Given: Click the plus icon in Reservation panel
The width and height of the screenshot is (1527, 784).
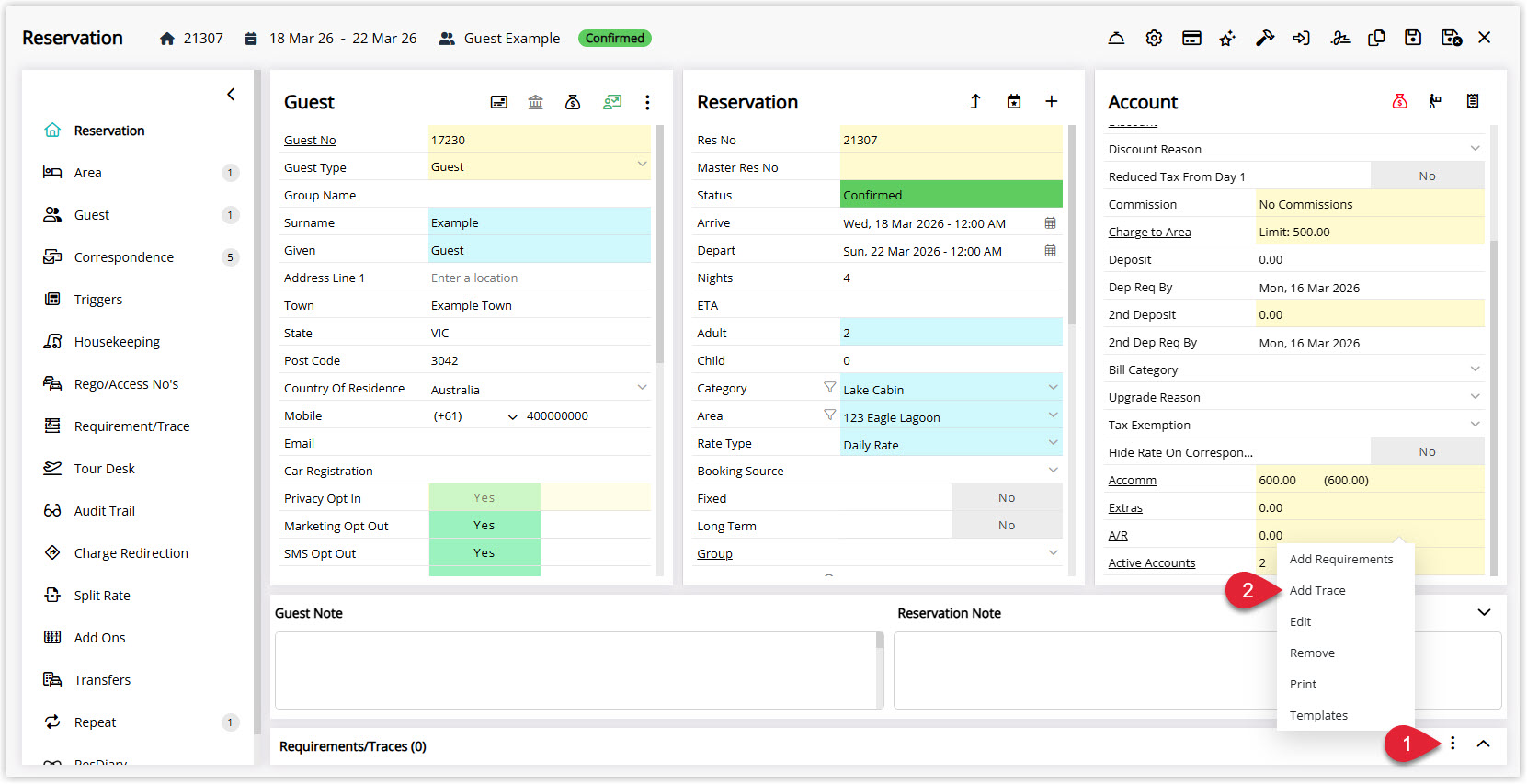Looking at the screenshot, I should [x=1052, y=101].
